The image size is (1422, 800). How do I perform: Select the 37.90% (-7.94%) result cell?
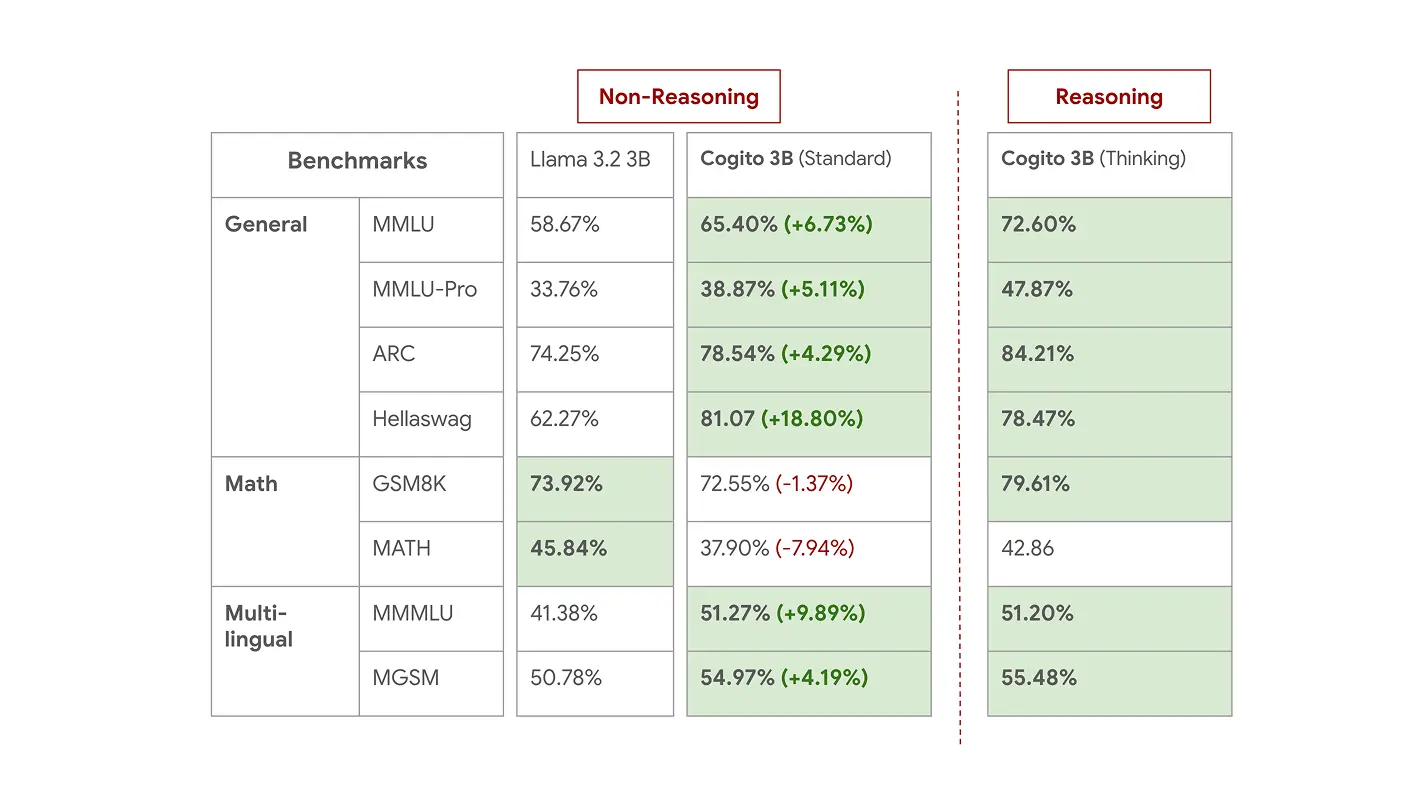808,550
